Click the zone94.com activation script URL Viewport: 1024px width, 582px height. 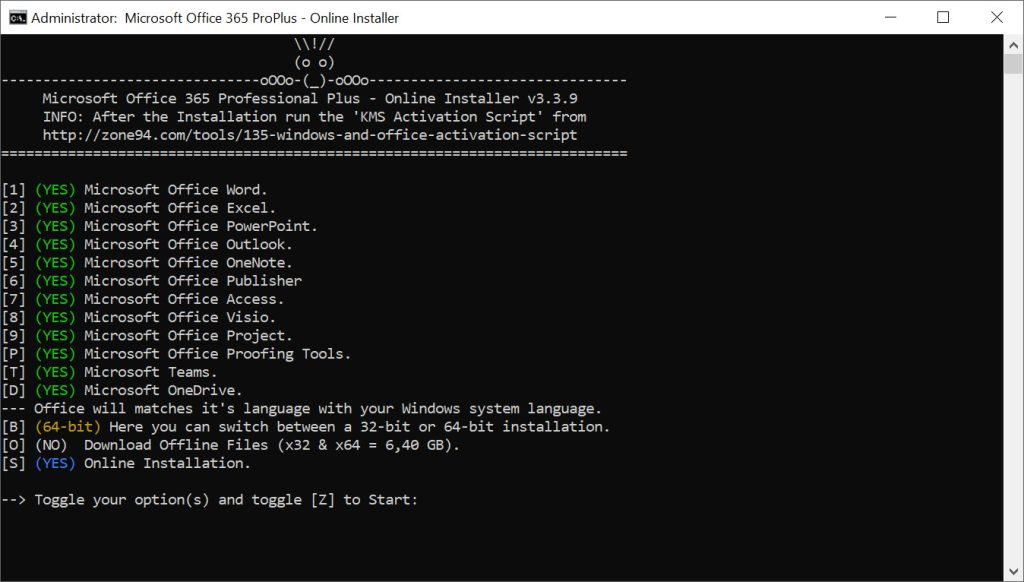click(310, 135)
